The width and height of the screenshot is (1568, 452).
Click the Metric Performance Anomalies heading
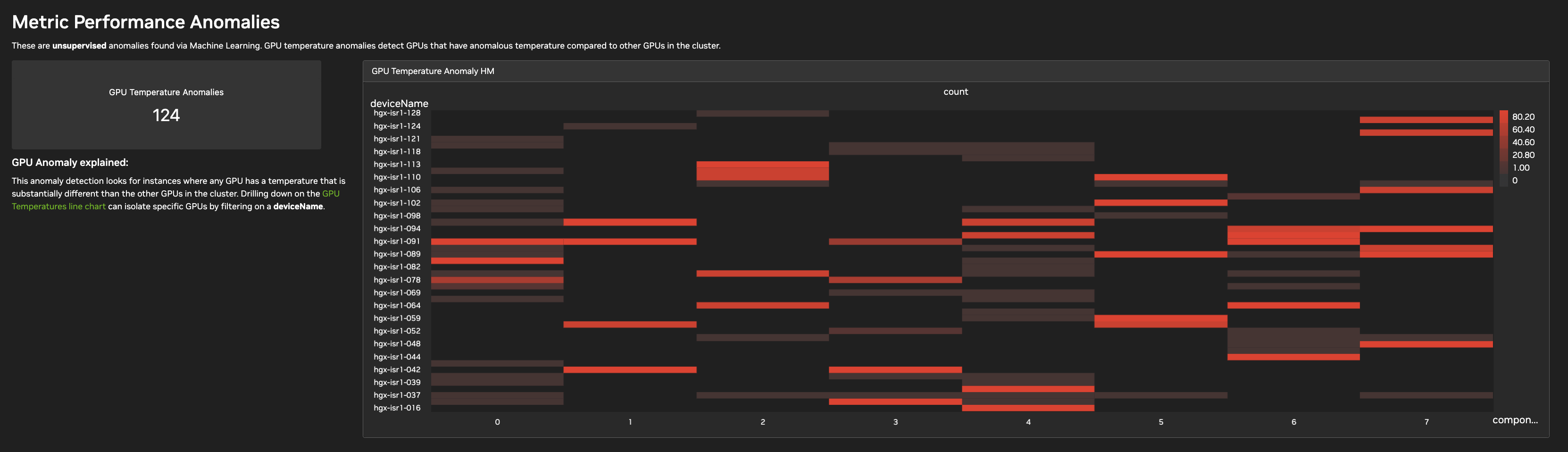[146, 22]
